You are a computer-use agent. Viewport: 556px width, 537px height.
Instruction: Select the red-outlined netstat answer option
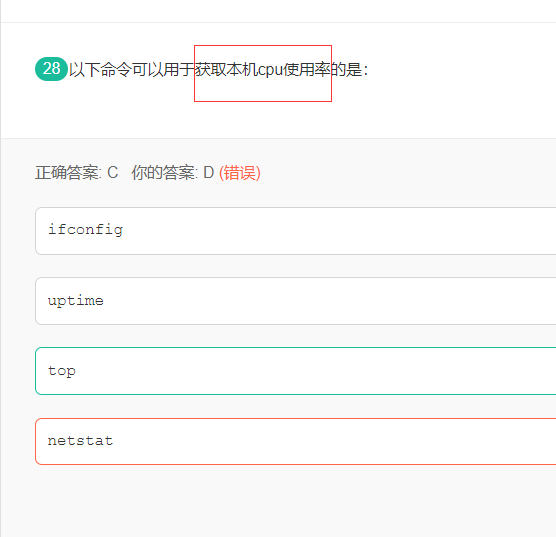pos(295,441)
